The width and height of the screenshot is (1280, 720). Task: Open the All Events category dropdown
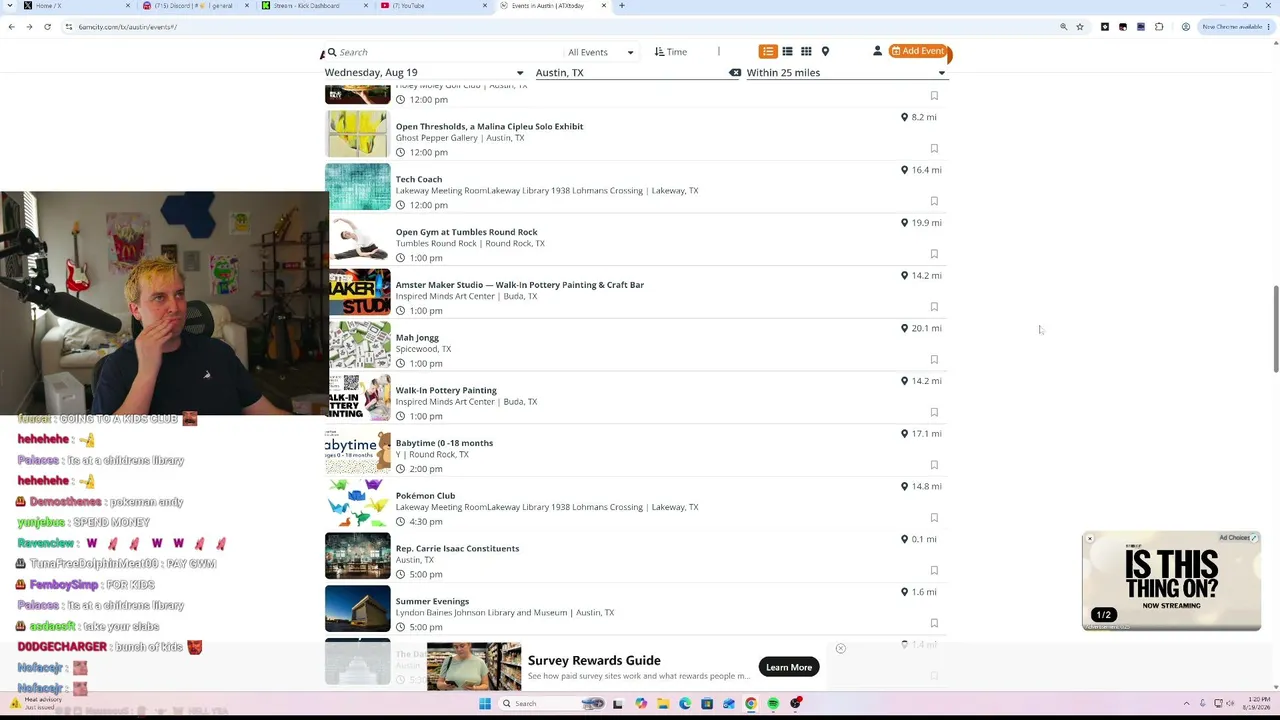600,52
